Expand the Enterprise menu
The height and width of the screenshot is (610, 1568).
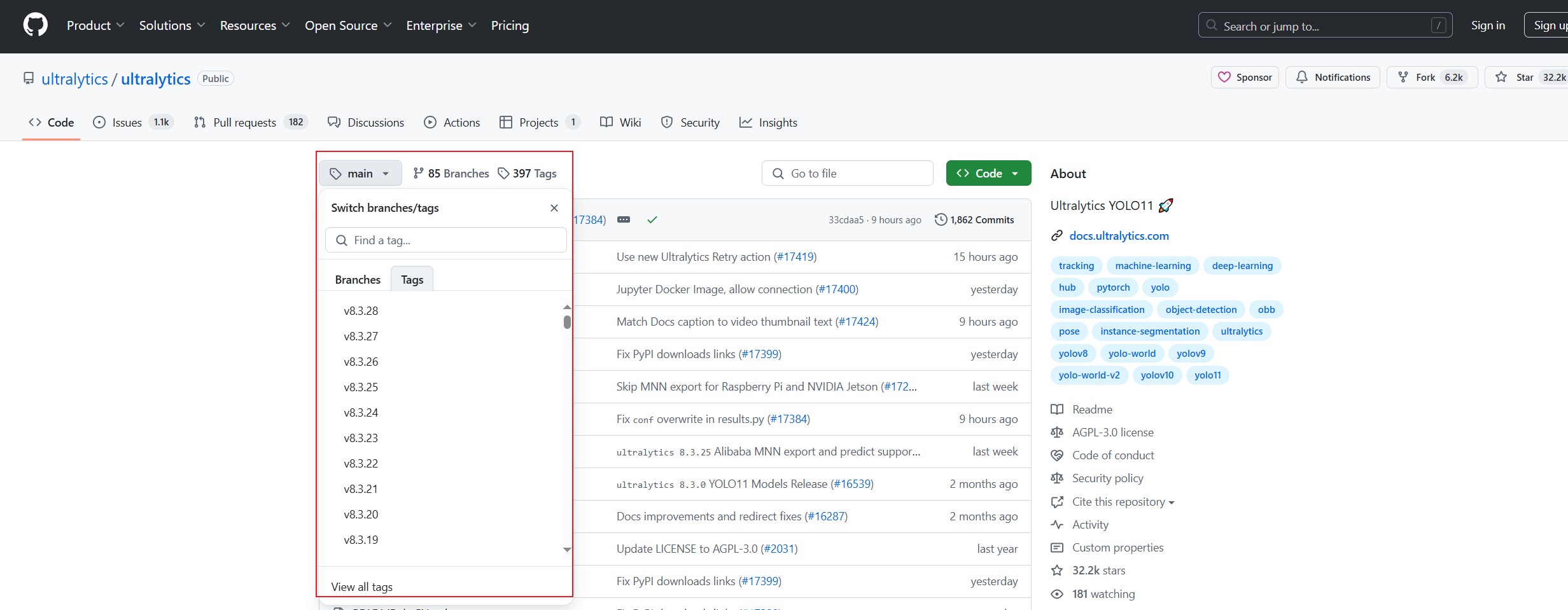tap(441, 25)
